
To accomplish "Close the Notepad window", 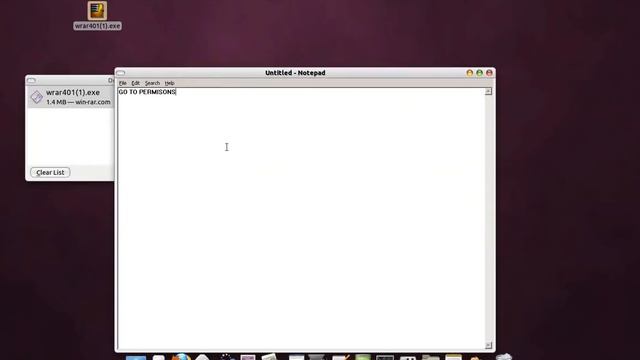I will click(489, 73).
